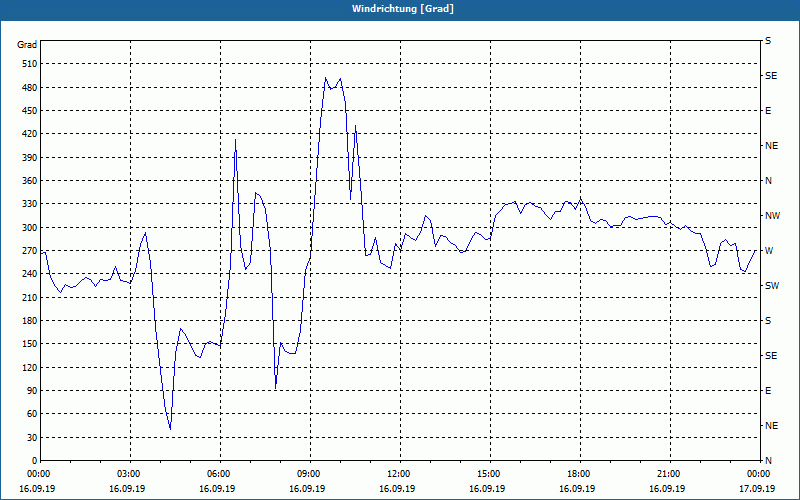This screenshot has width=800, height=500.
Task: Click the E compass label level with 90
Action: pos(768,391)
